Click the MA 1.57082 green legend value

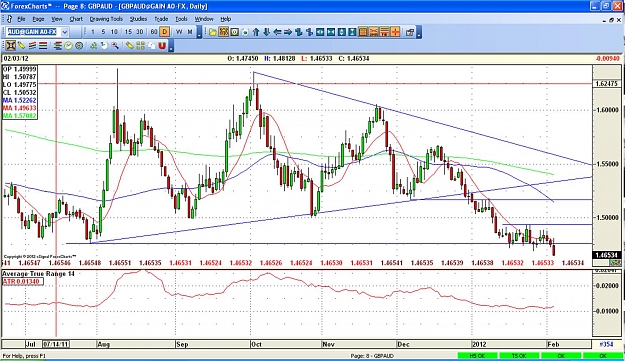coord(20,116)
